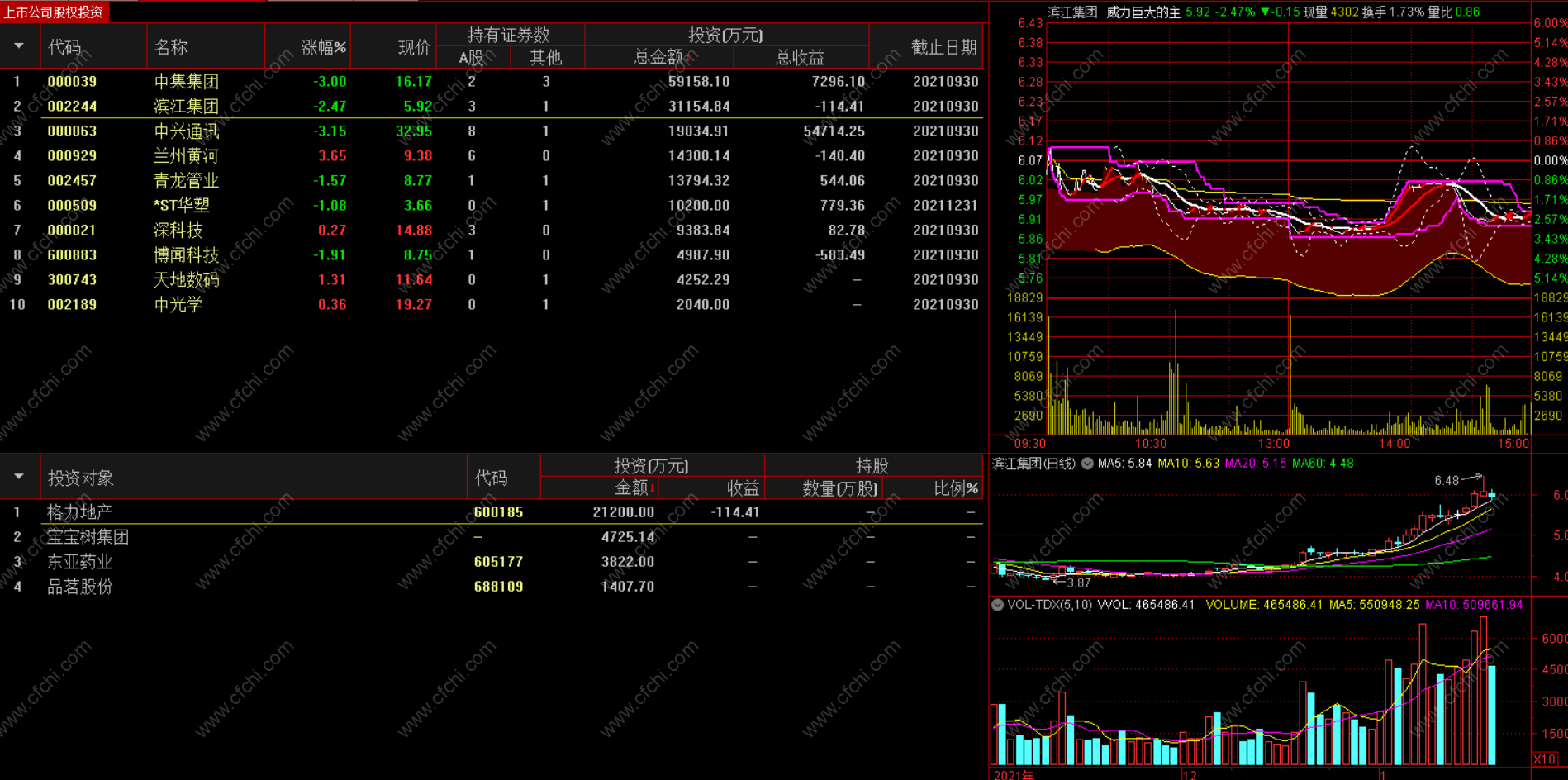
Task: Open the dropdown arrow beside the 代码 header
Action: coord(19,46)
